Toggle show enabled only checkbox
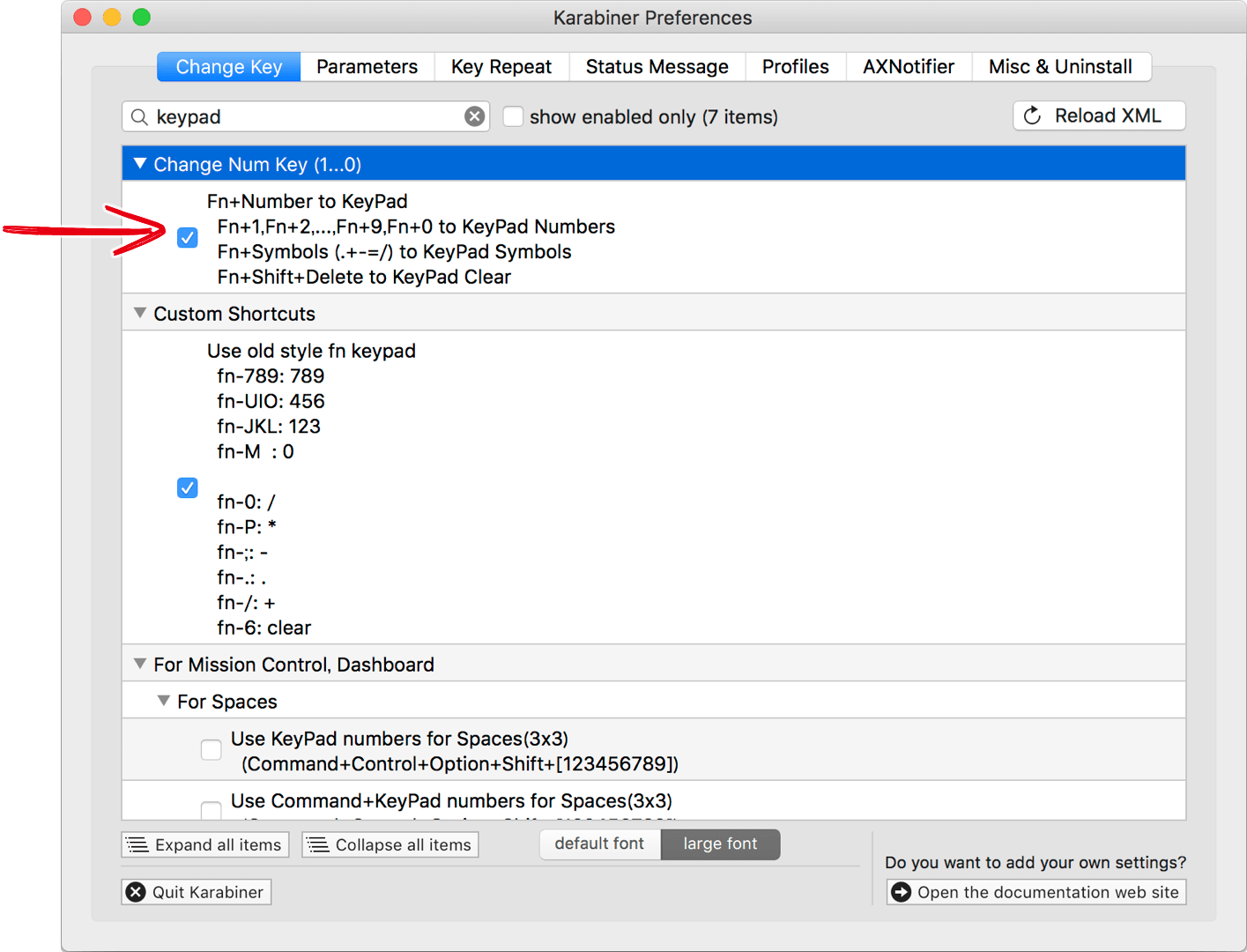This screenshot has height=952, width=1247. click(513, 116)
